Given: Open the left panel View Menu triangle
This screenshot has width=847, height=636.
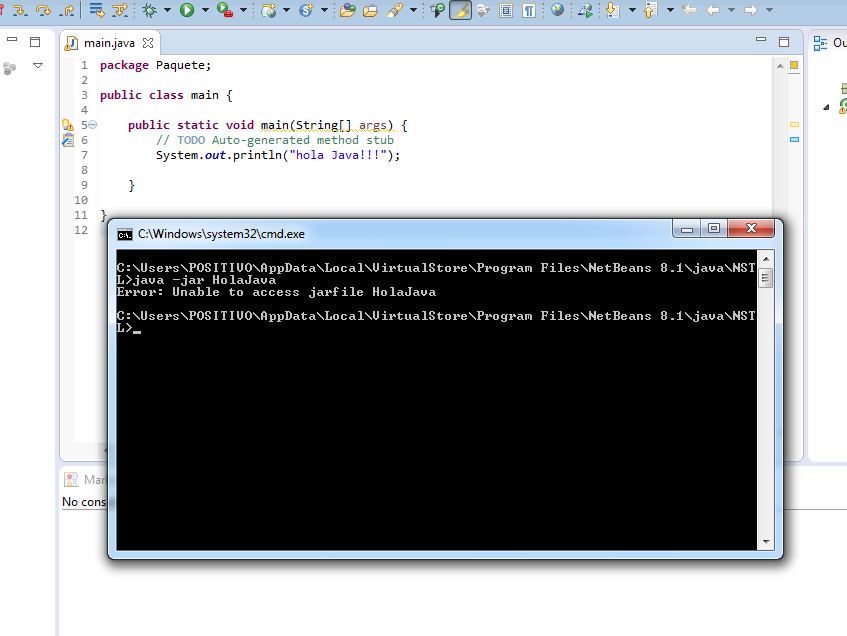Looking at the screenshot, I should pyautogui.click(x=38, y=65).
